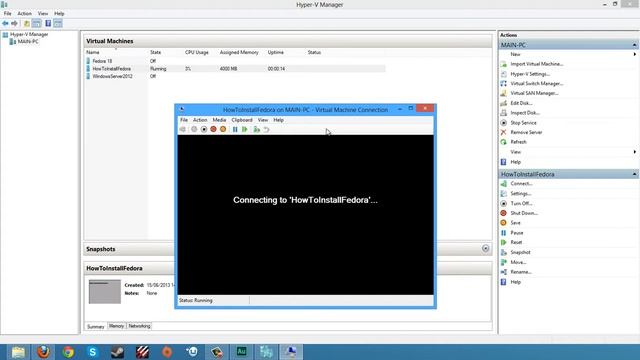The width and height of the screenshot is (640, 360).
Task: Click Turn Off... in Actions pane
Action: pyautogui.click(x=521, y=204)
